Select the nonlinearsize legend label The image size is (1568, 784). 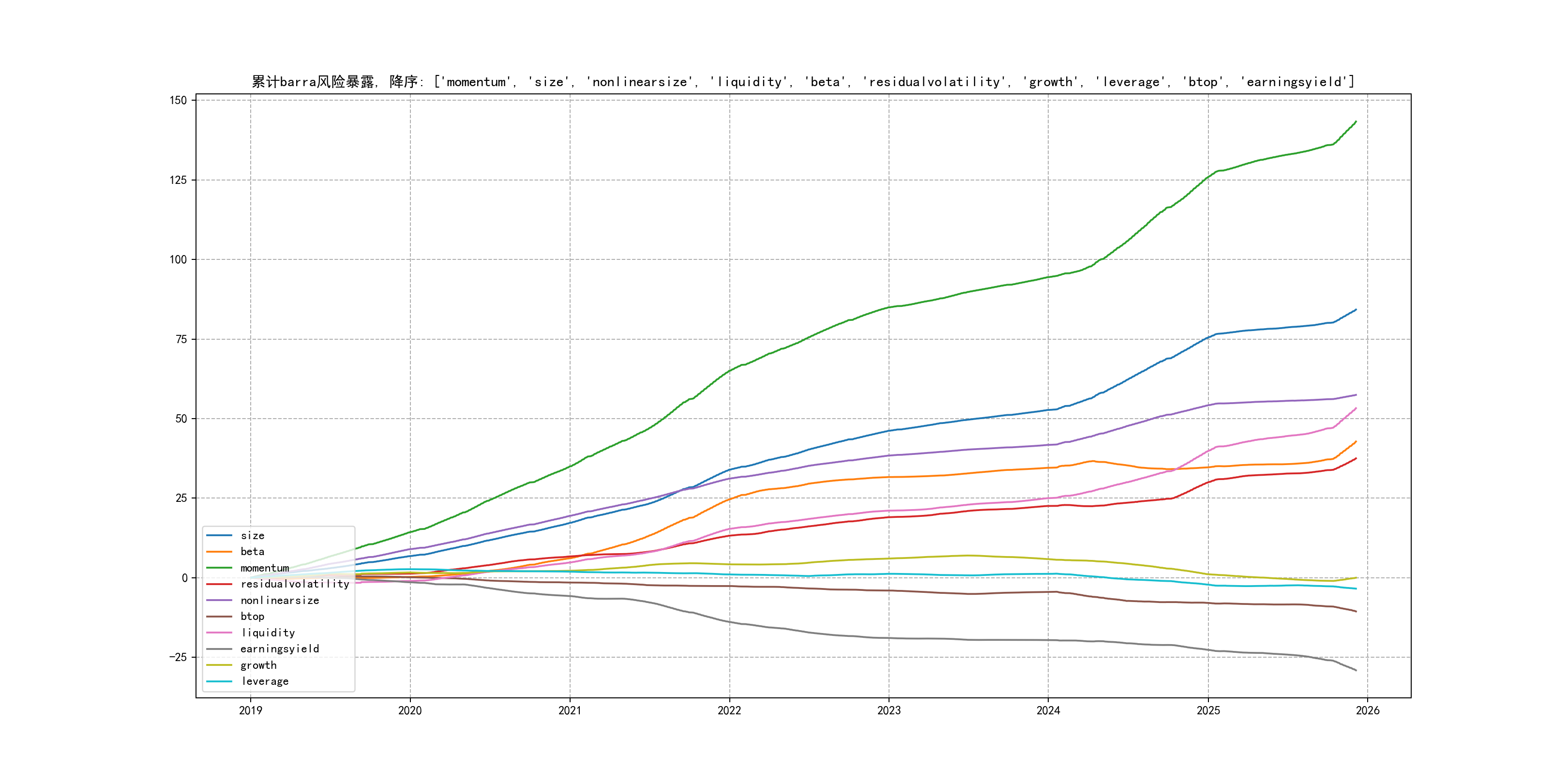tap(279, 600)
